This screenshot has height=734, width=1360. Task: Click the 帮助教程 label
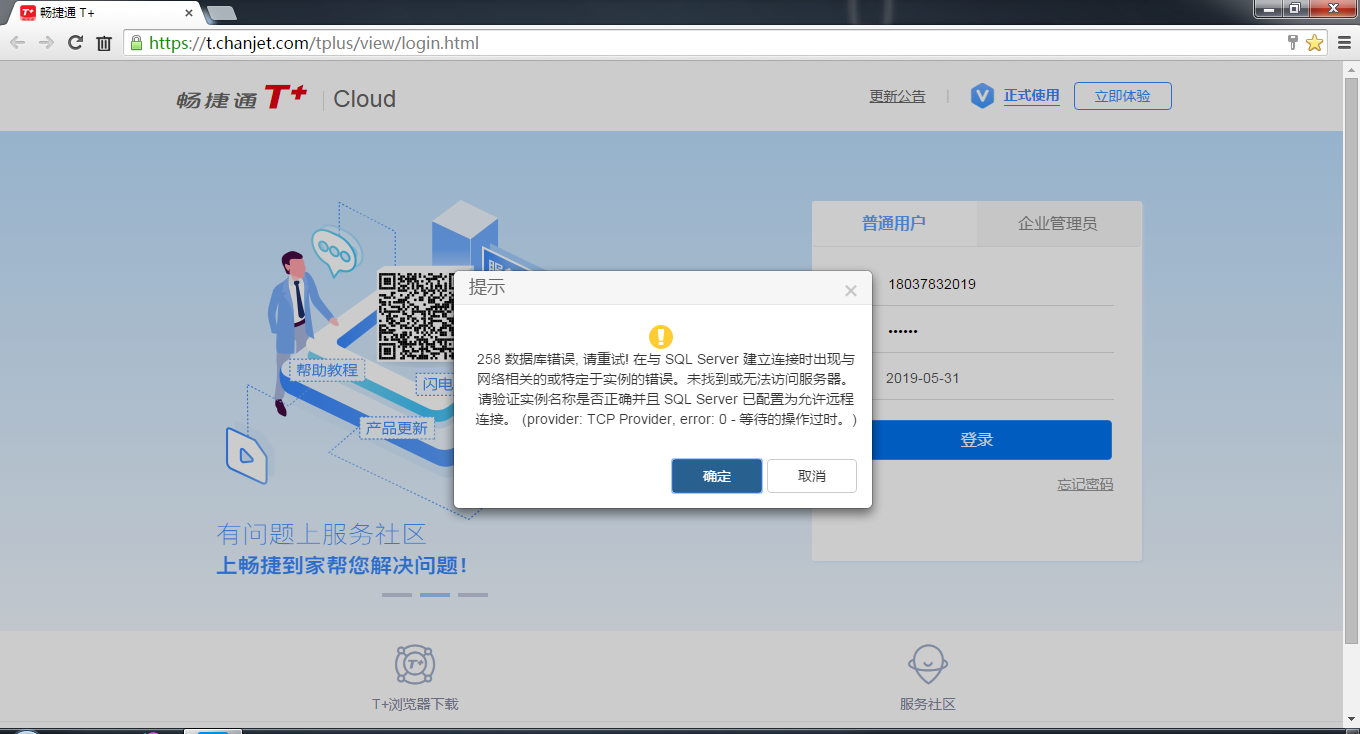(x=327, y=369)
